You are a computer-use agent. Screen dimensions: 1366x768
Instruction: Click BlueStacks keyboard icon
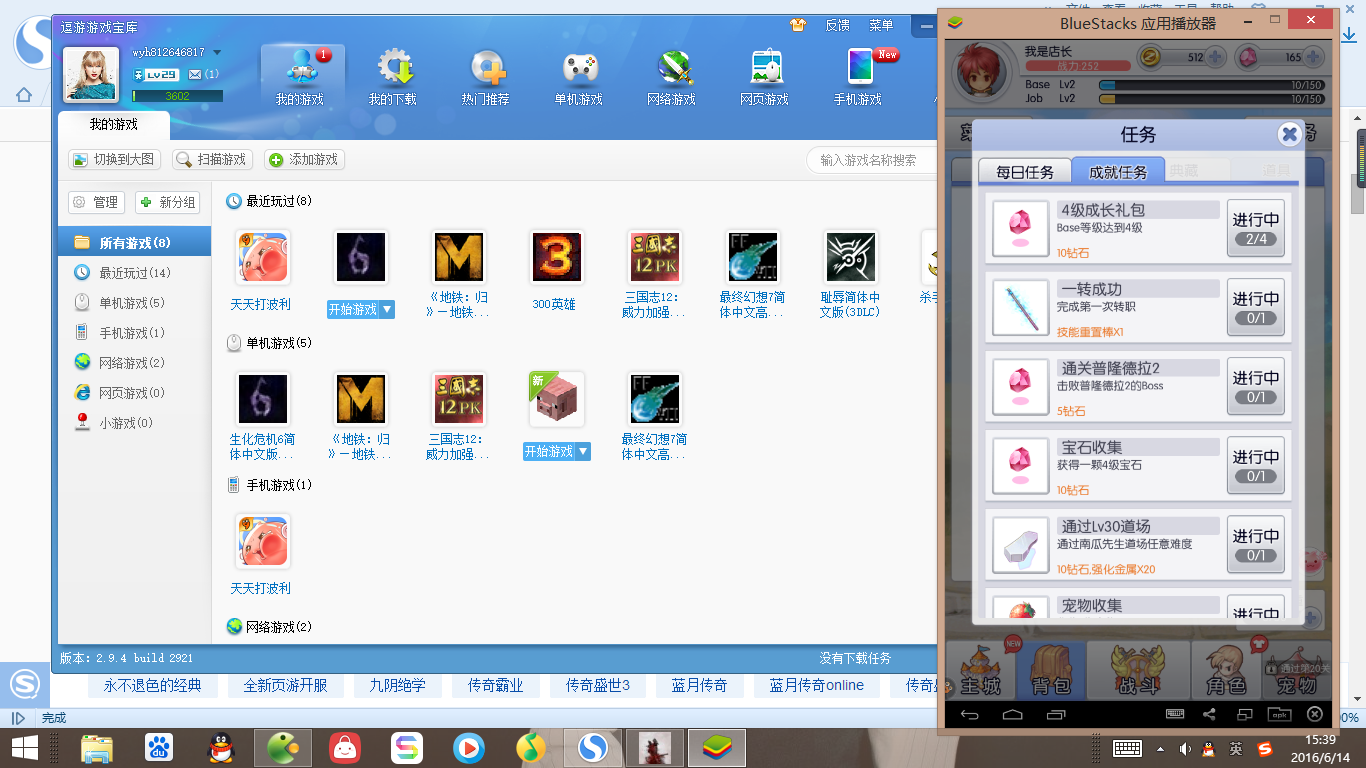pos(1176,714)
